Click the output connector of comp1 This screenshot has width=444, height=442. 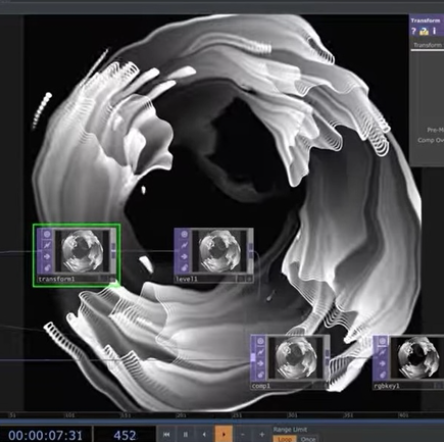[x=327, y=358]
